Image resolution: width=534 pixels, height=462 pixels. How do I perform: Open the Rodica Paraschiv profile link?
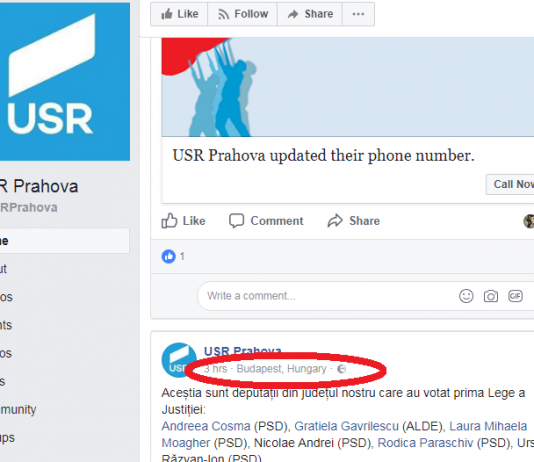click(x=425, y=443)
